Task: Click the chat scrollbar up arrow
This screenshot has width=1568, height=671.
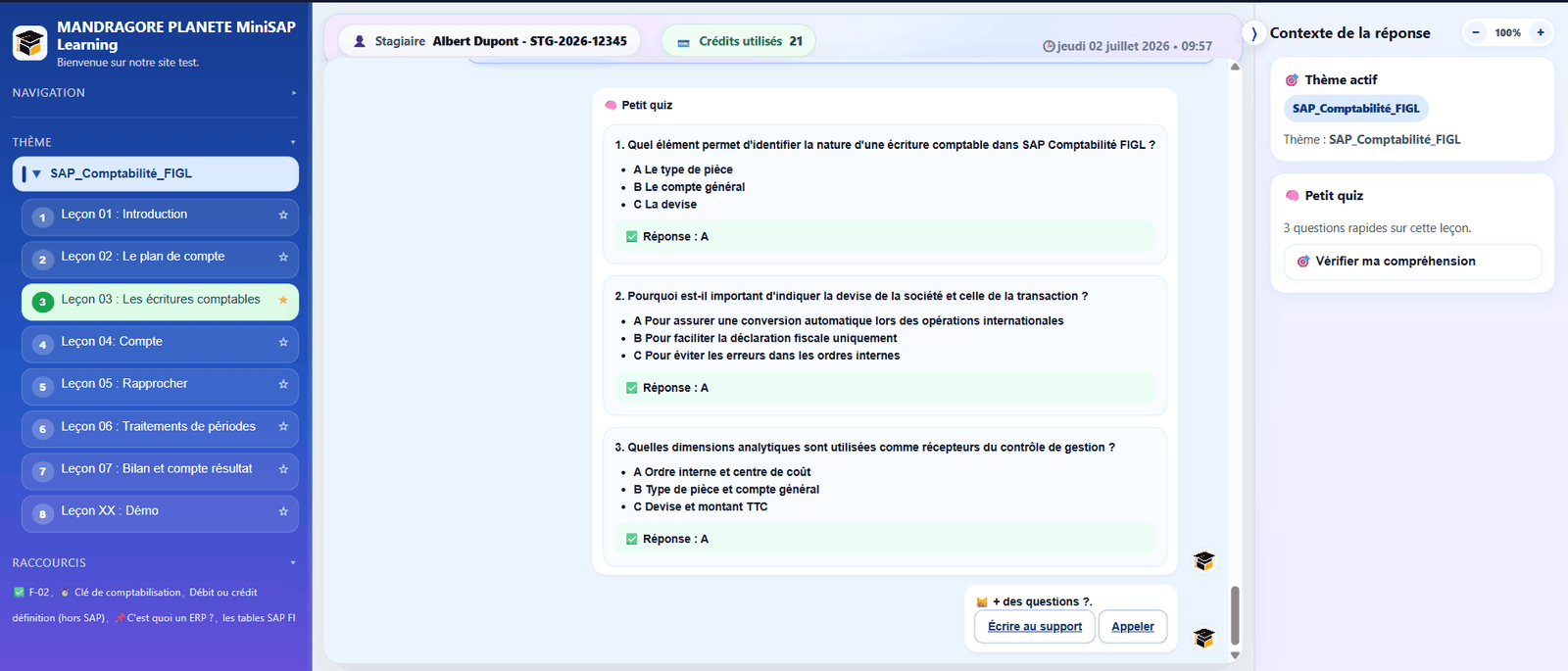Action: 1235,67
